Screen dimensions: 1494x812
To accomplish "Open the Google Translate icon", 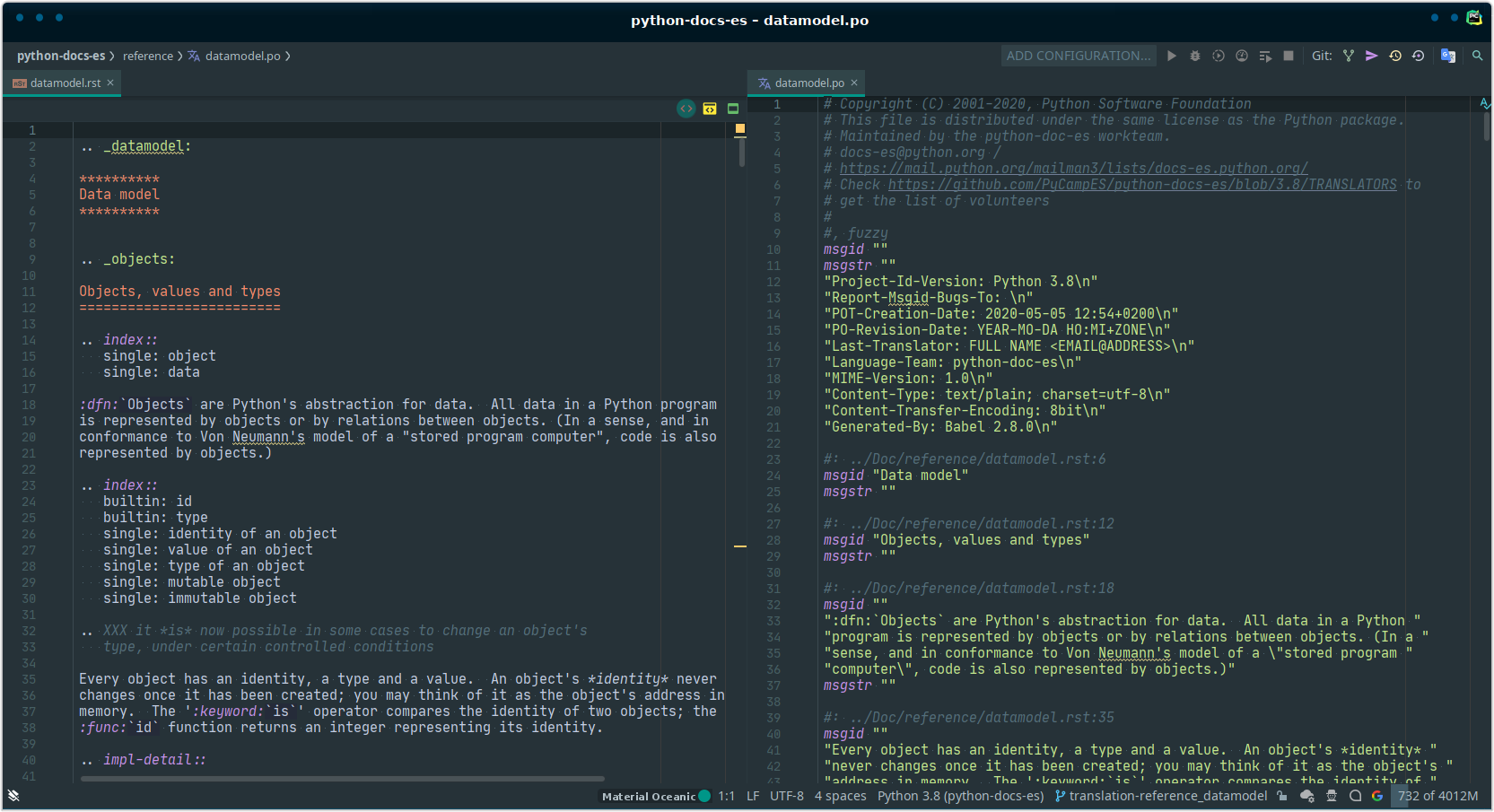I will 1448,56.
